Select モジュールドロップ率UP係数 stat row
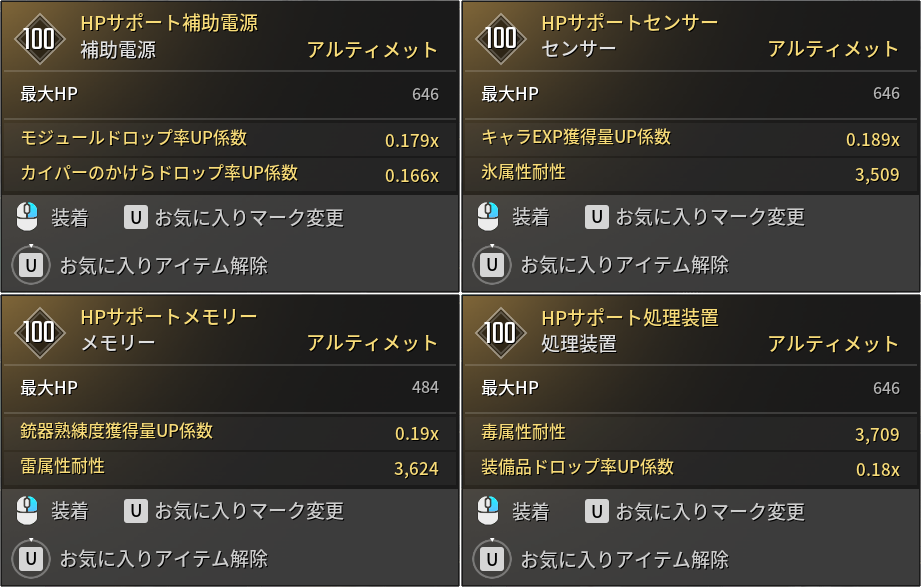The width and height of the screenshot is (921, 587). (x=230, y=139)
